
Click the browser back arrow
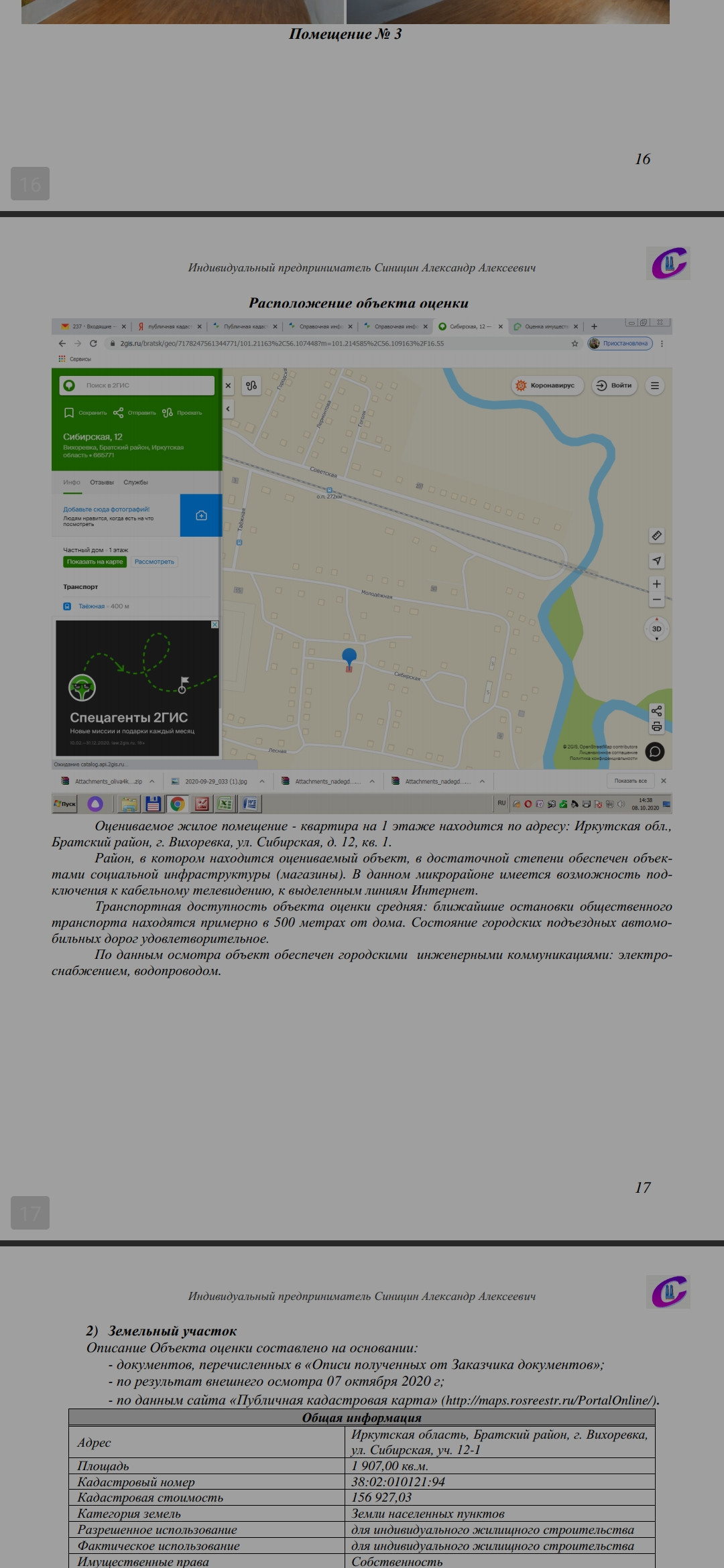(x=62, y=343)
